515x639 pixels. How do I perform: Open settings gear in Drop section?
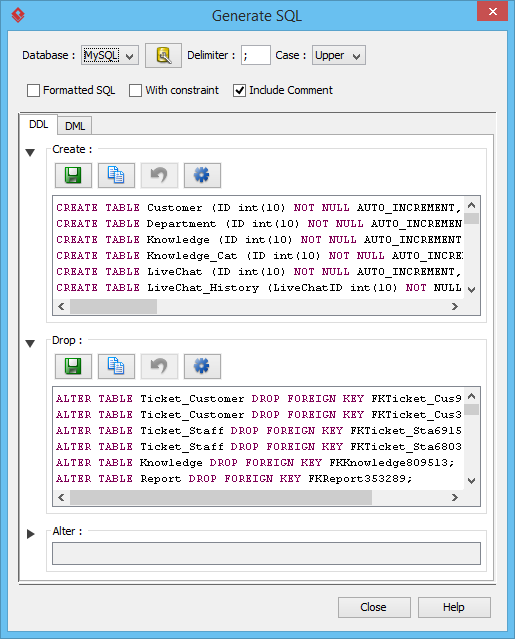[202, 366]
